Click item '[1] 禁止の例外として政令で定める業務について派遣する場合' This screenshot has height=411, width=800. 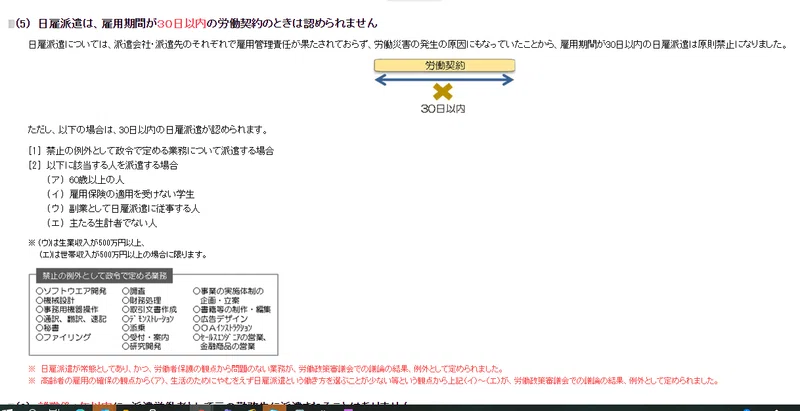point(152,151)
